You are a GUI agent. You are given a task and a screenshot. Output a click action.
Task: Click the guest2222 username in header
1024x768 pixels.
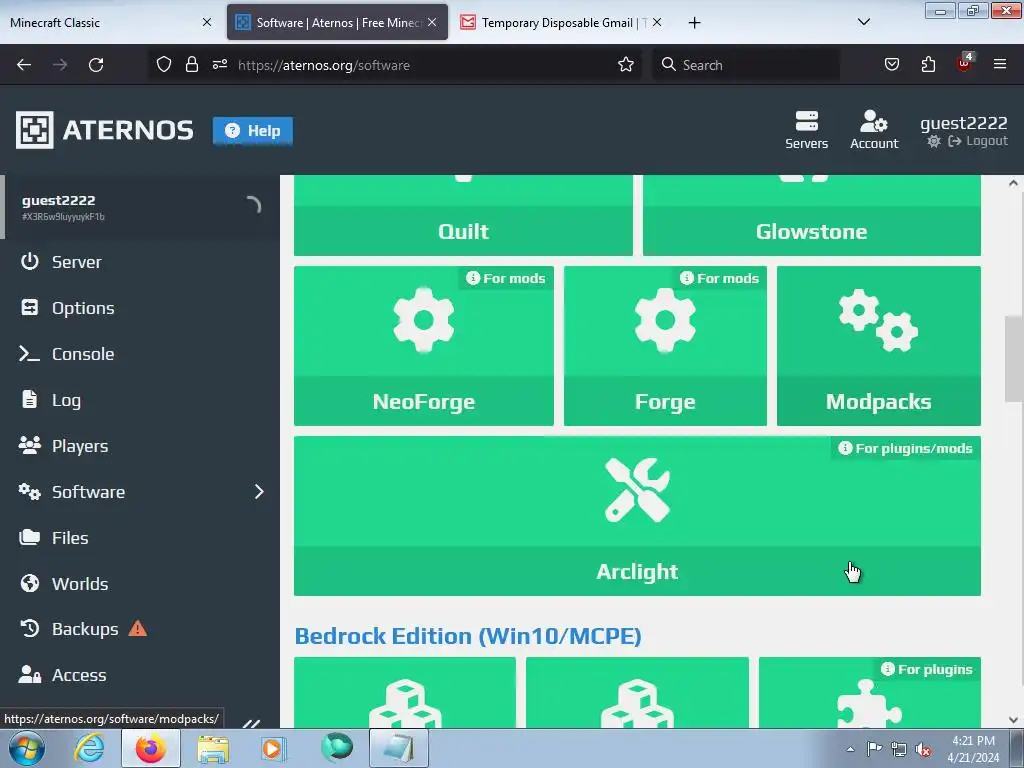coord(963,123)
